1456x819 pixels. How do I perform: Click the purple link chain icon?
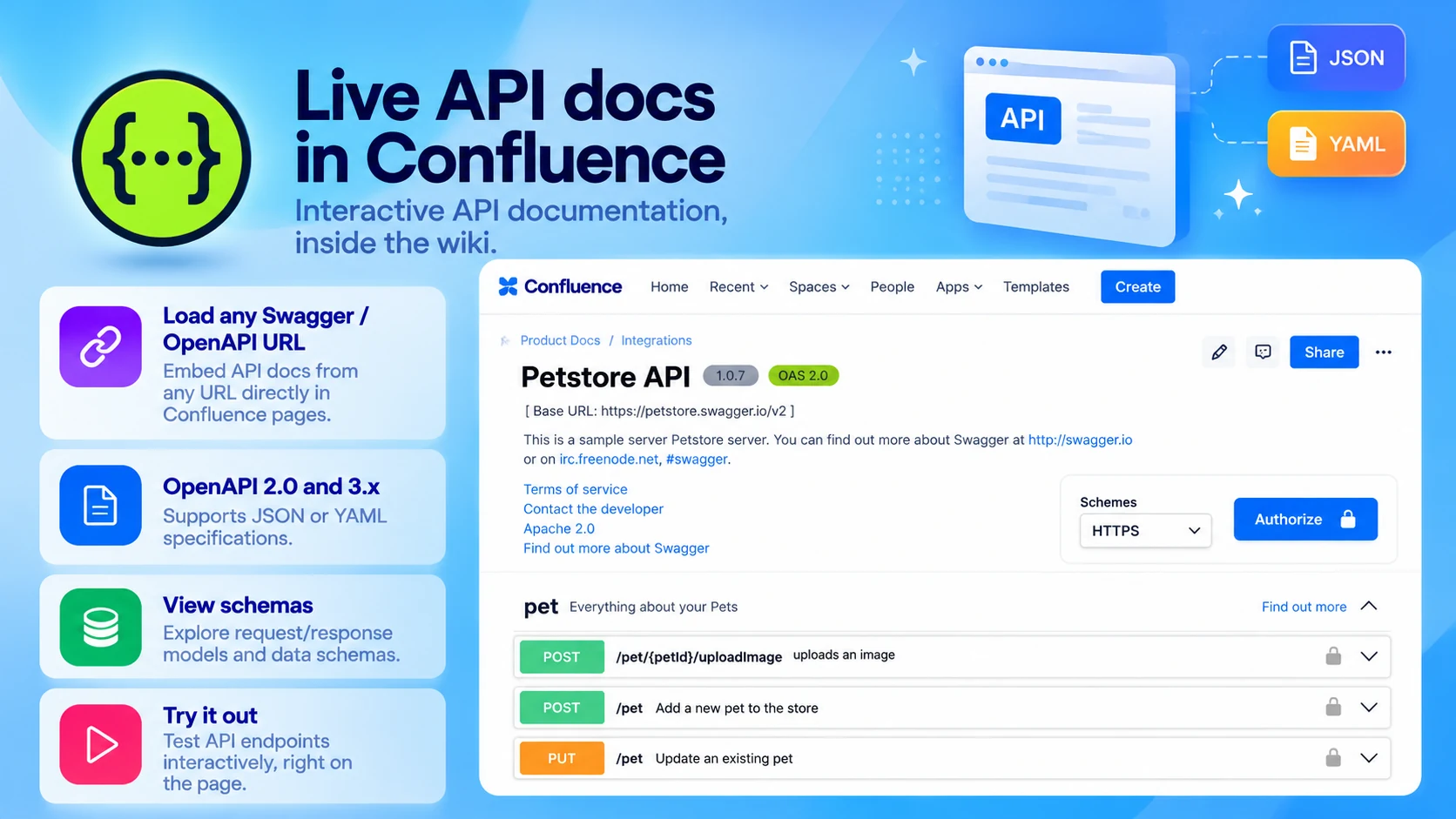101,346
